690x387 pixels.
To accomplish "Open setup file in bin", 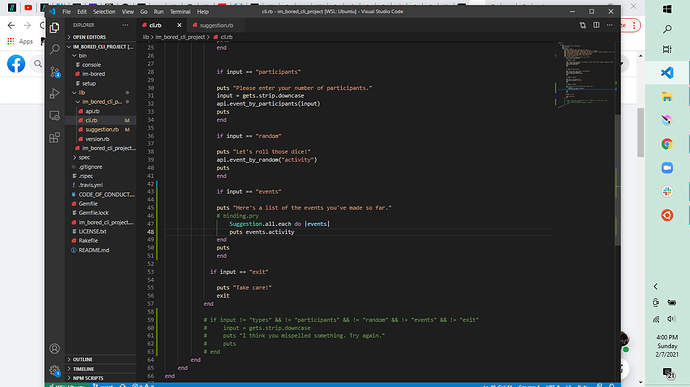I will pyautogui.click(x=101, y=83).
